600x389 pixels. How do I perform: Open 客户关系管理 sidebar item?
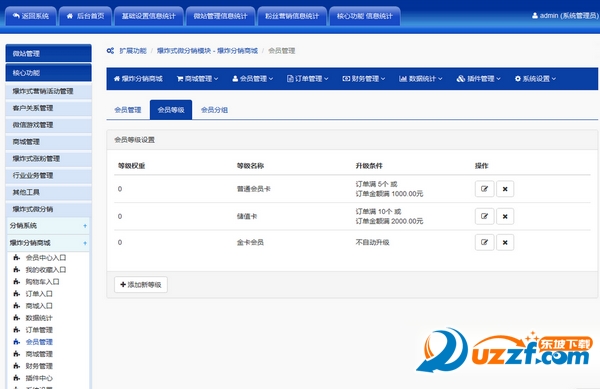click(49, 108)
